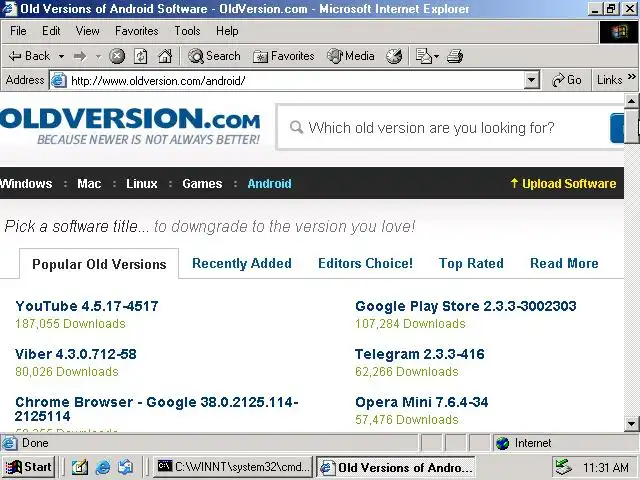Expand the address bar dropdown list
640x480 pixels.
point(531,80)
